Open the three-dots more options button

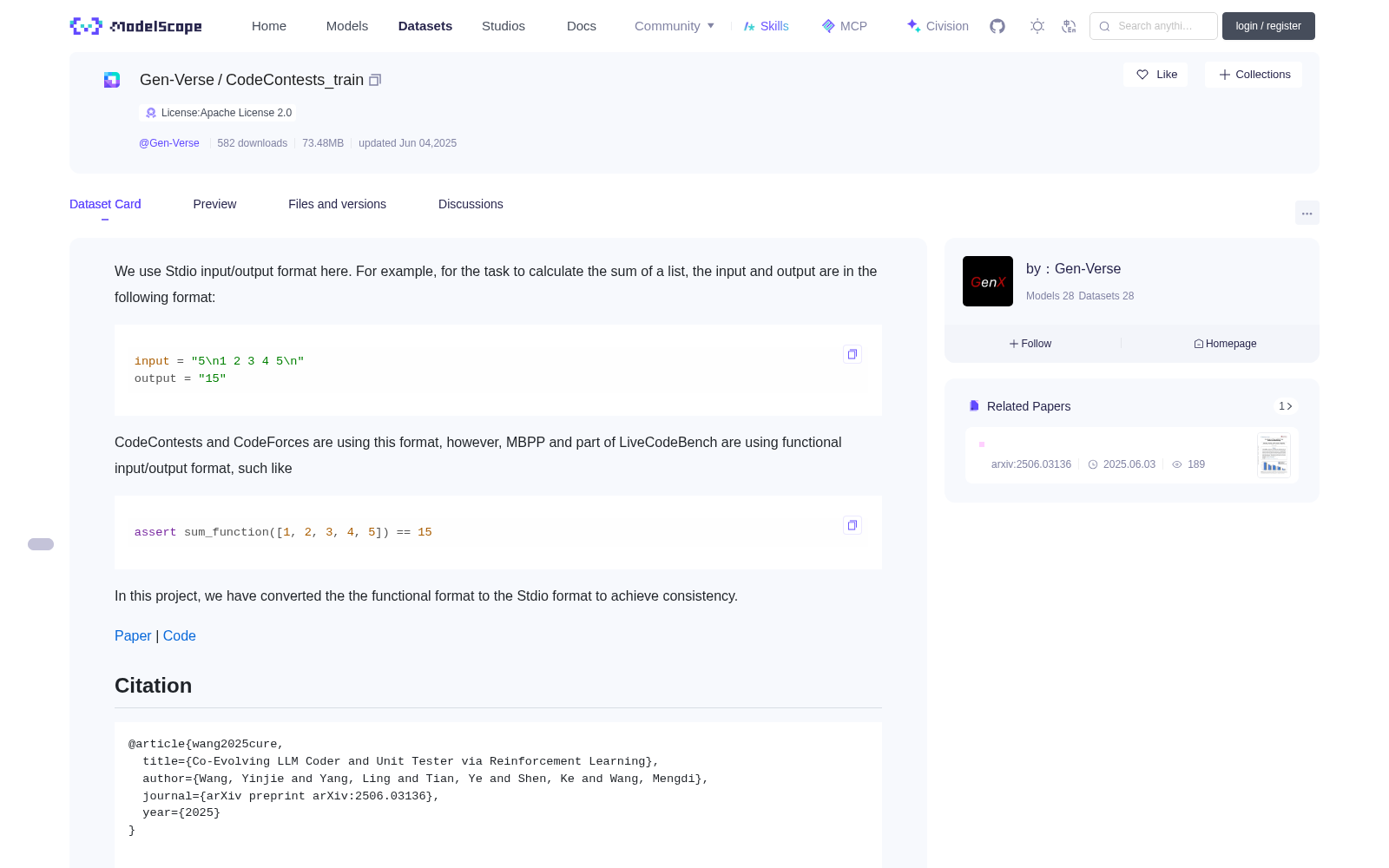[x=1307, y=214]
